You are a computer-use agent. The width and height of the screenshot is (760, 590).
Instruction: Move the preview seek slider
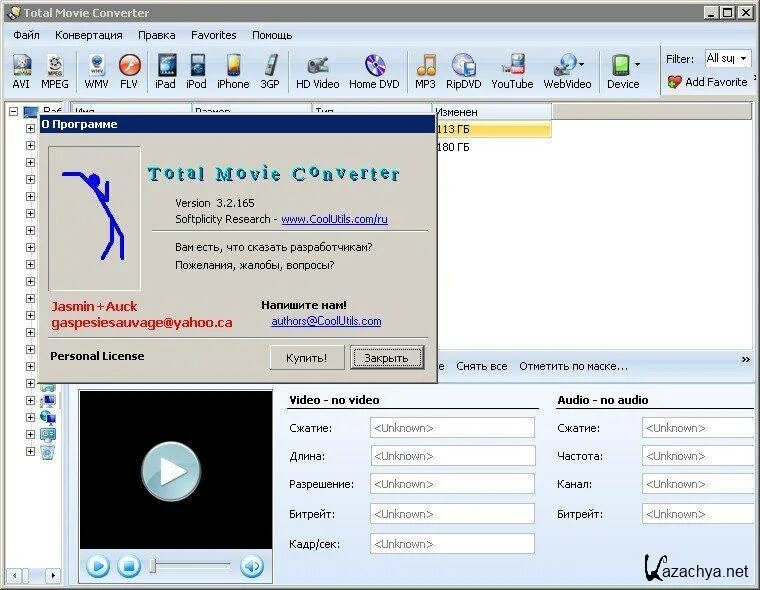tap(153, 565)
